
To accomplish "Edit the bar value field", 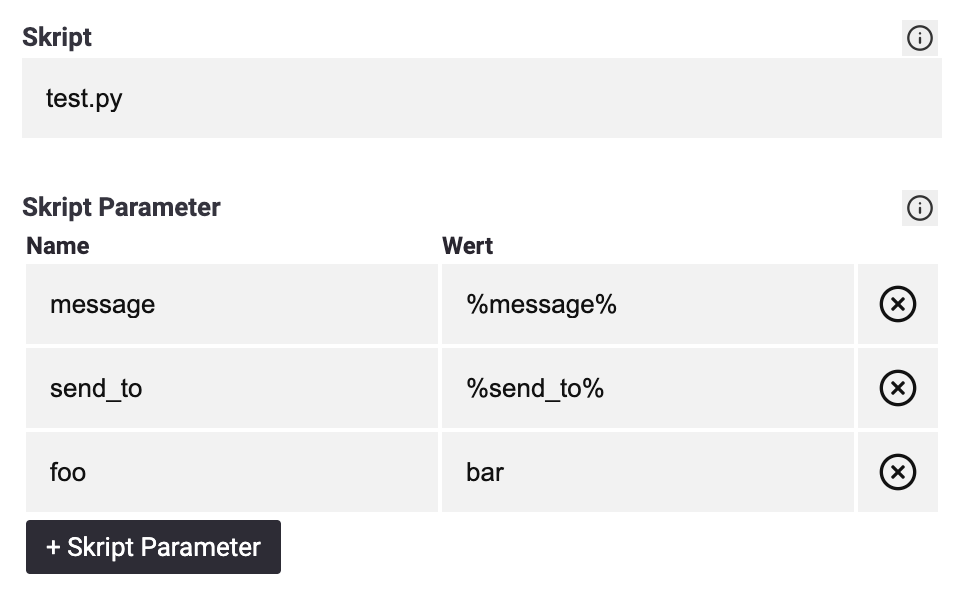I will [x=648, y=472].
